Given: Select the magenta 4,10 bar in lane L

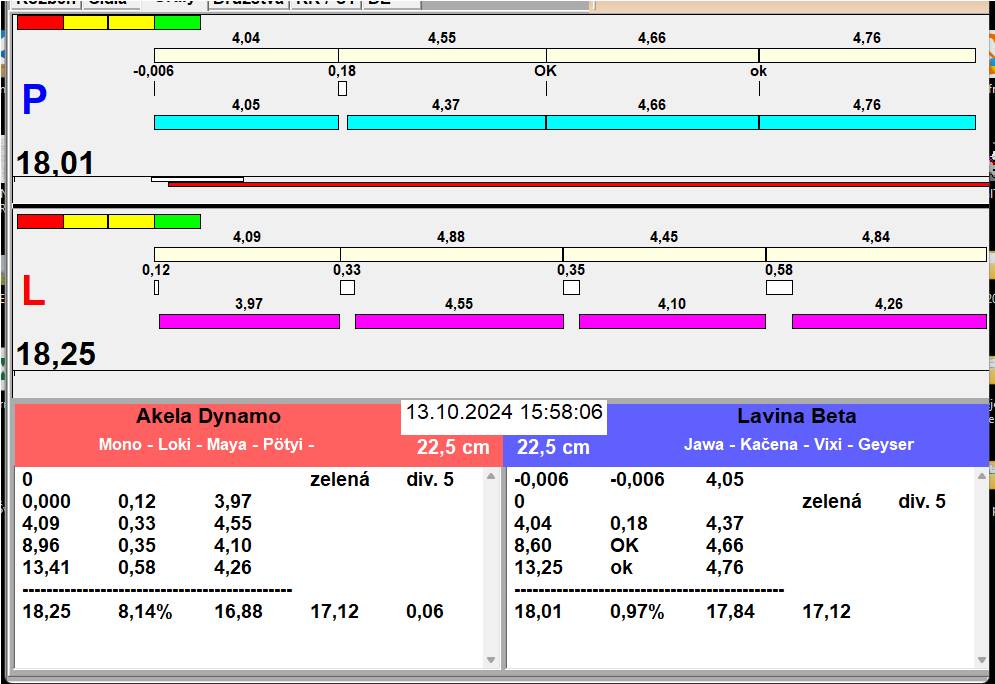Looking at the screenshot, I should pos(672,321).
